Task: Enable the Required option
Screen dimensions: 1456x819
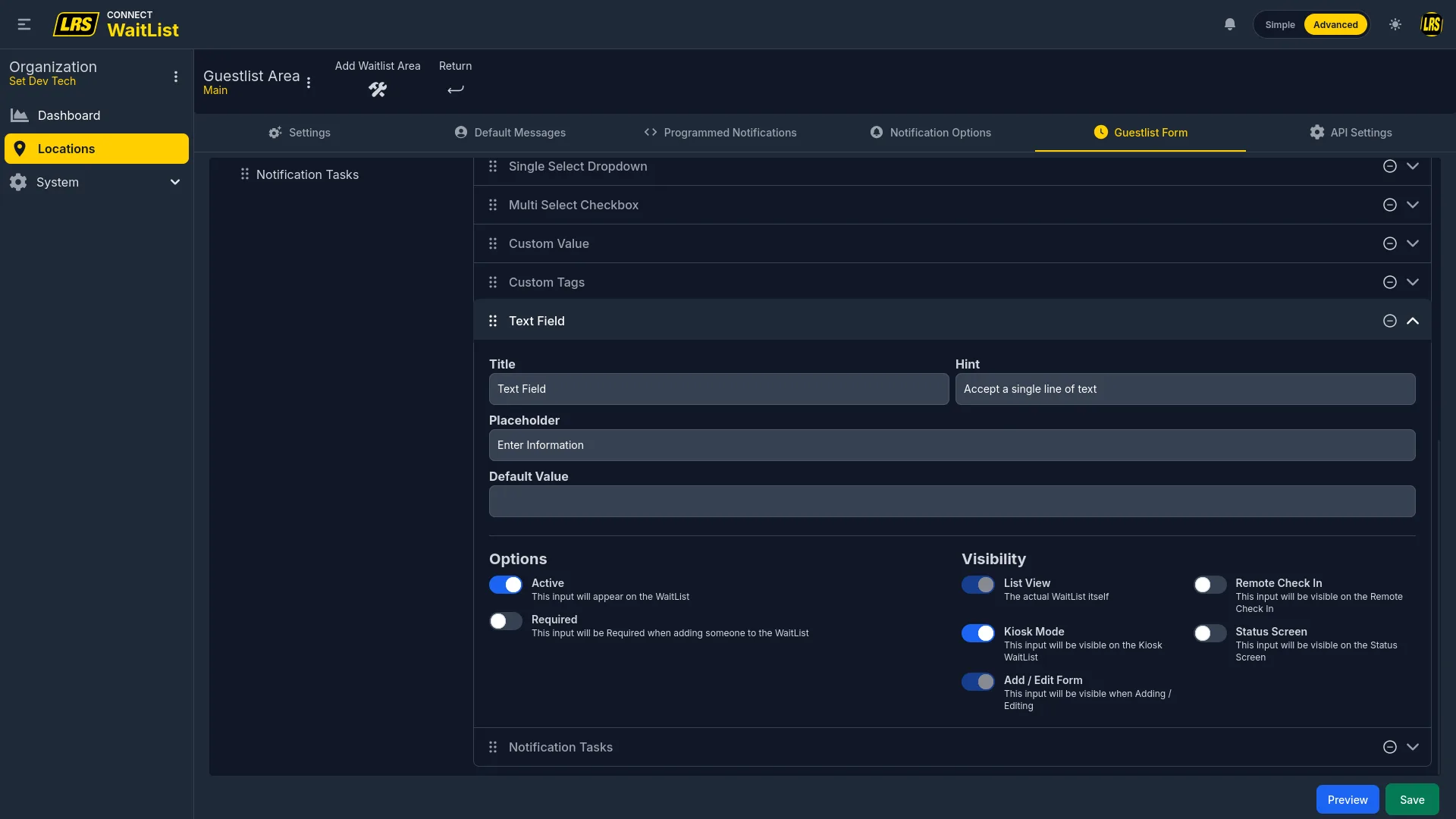Action: coord(506,621)
